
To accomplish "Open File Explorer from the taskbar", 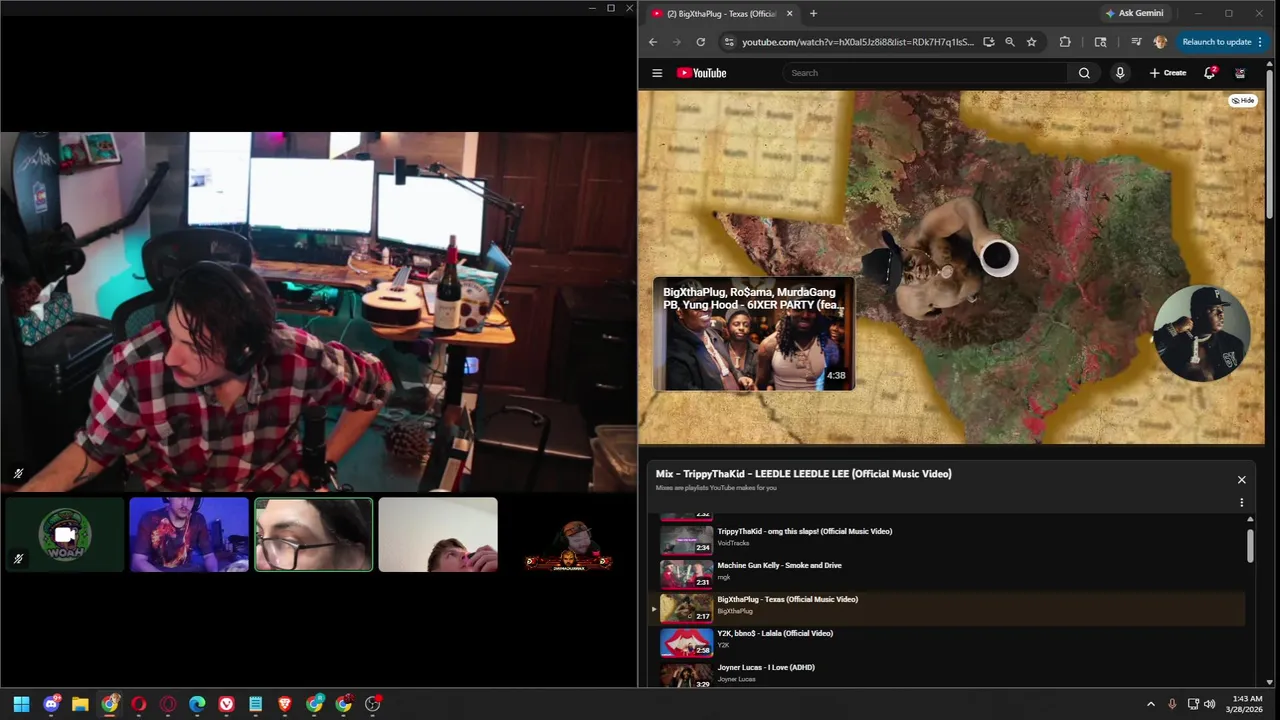I will click(x=80, y=704).
